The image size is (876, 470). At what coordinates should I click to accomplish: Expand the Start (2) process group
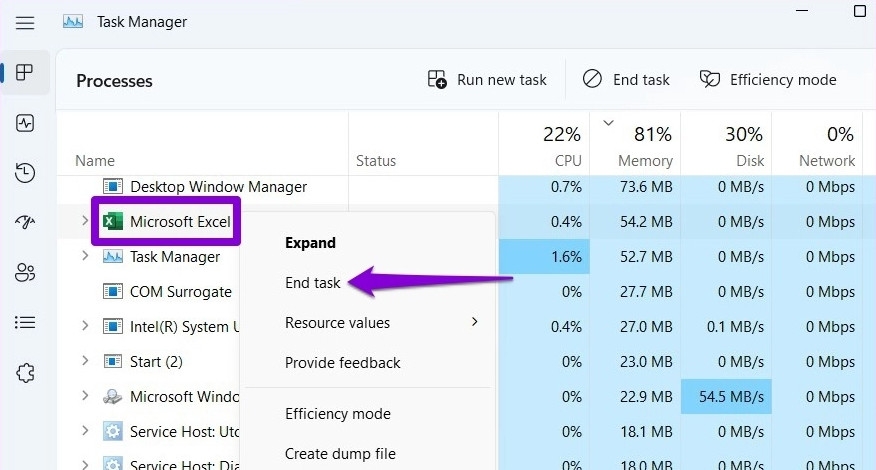(85, 361)
